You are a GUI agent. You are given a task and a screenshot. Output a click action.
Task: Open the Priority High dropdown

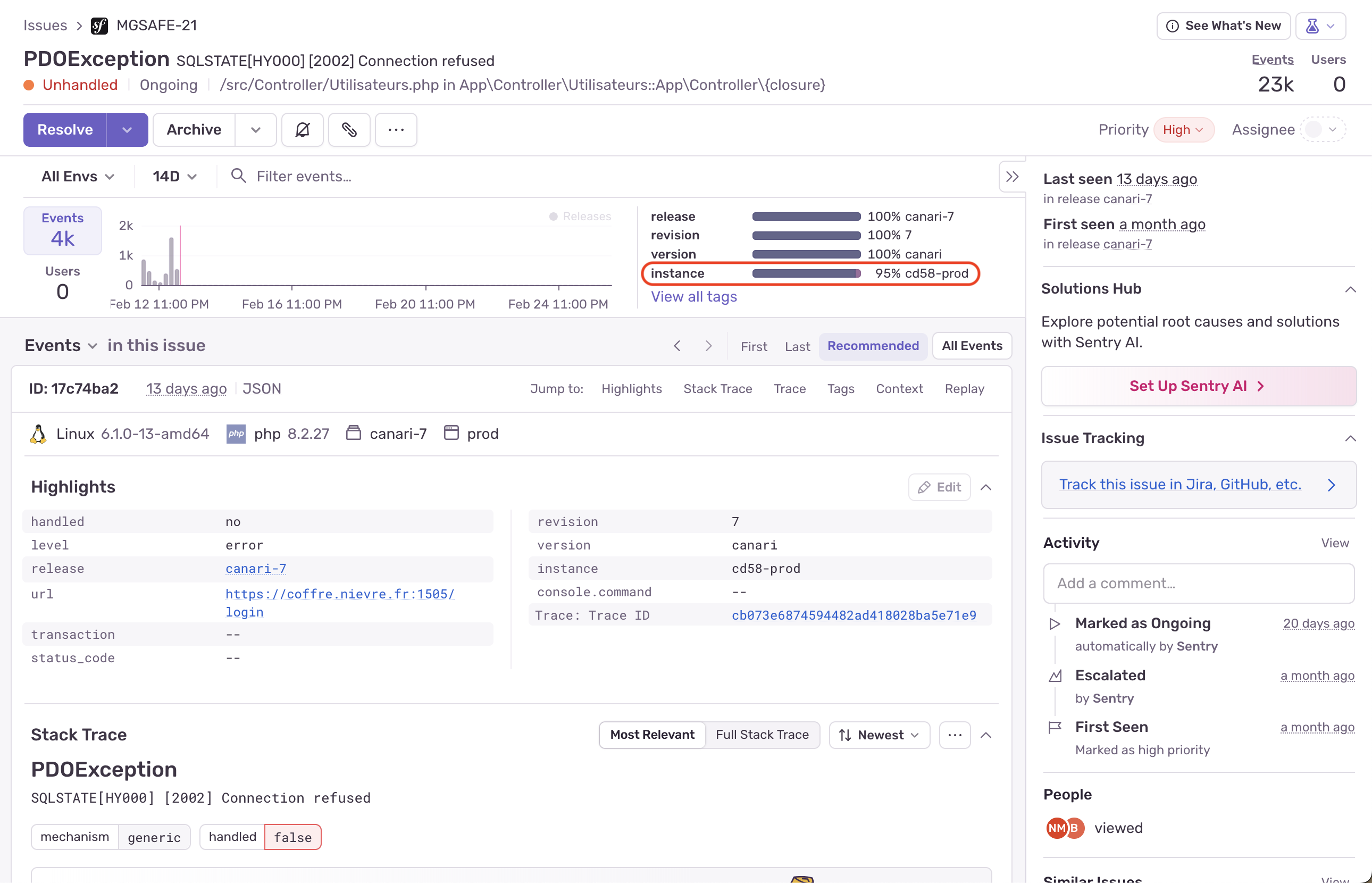coord(1183,130)
